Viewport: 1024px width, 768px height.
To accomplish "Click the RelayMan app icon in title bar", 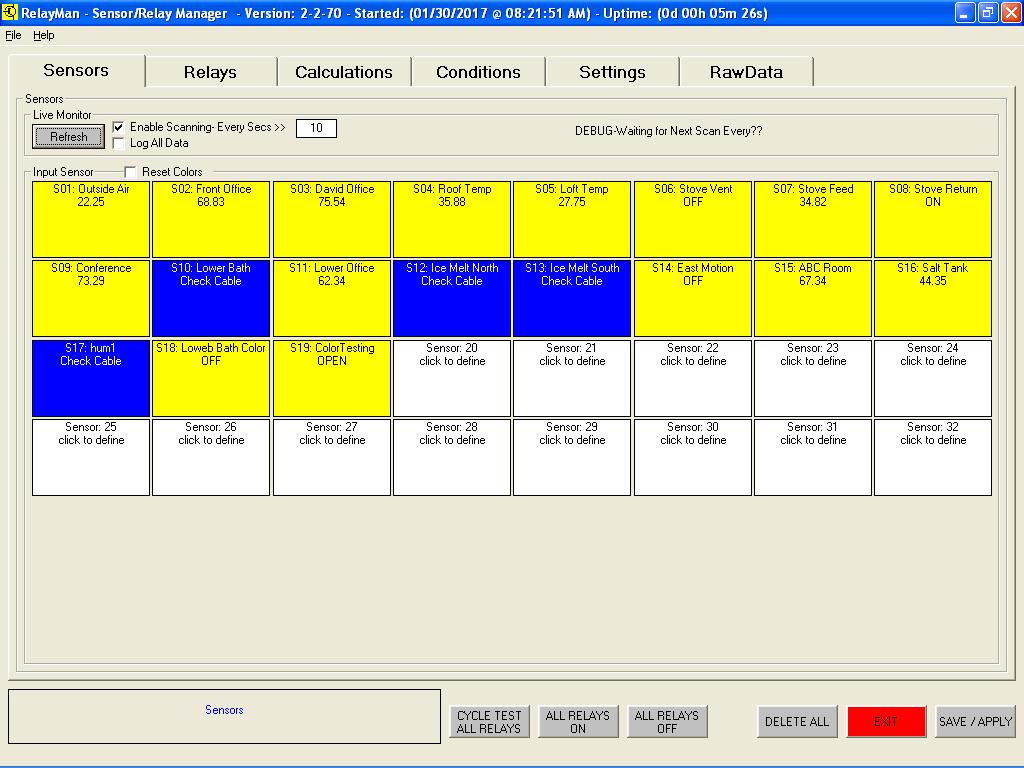I will 11,13.
